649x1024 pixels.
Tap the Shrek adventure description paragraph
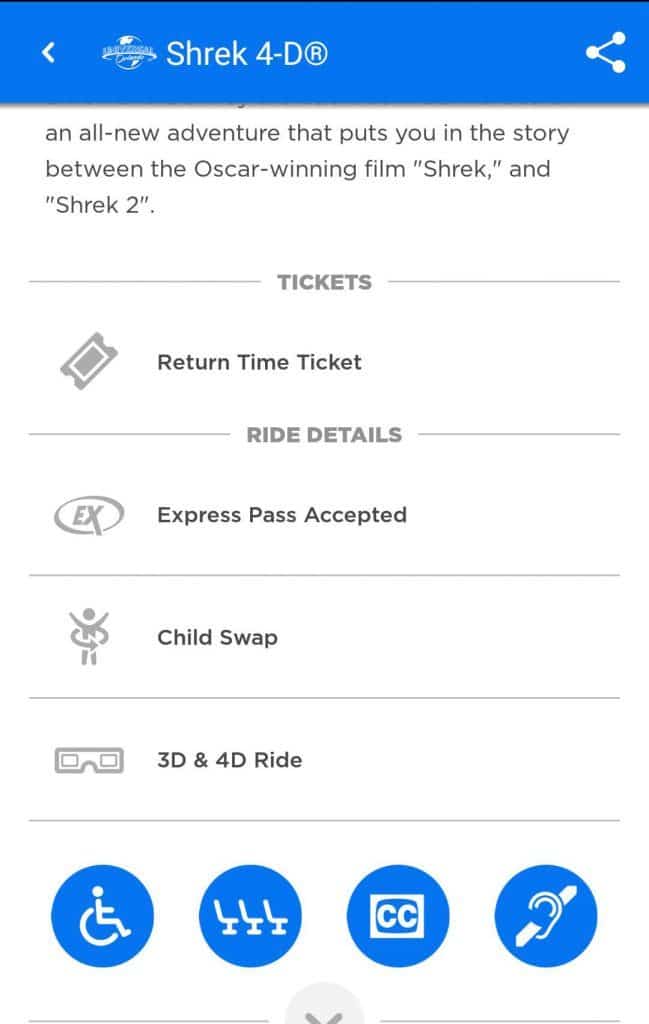click(307, 168)
